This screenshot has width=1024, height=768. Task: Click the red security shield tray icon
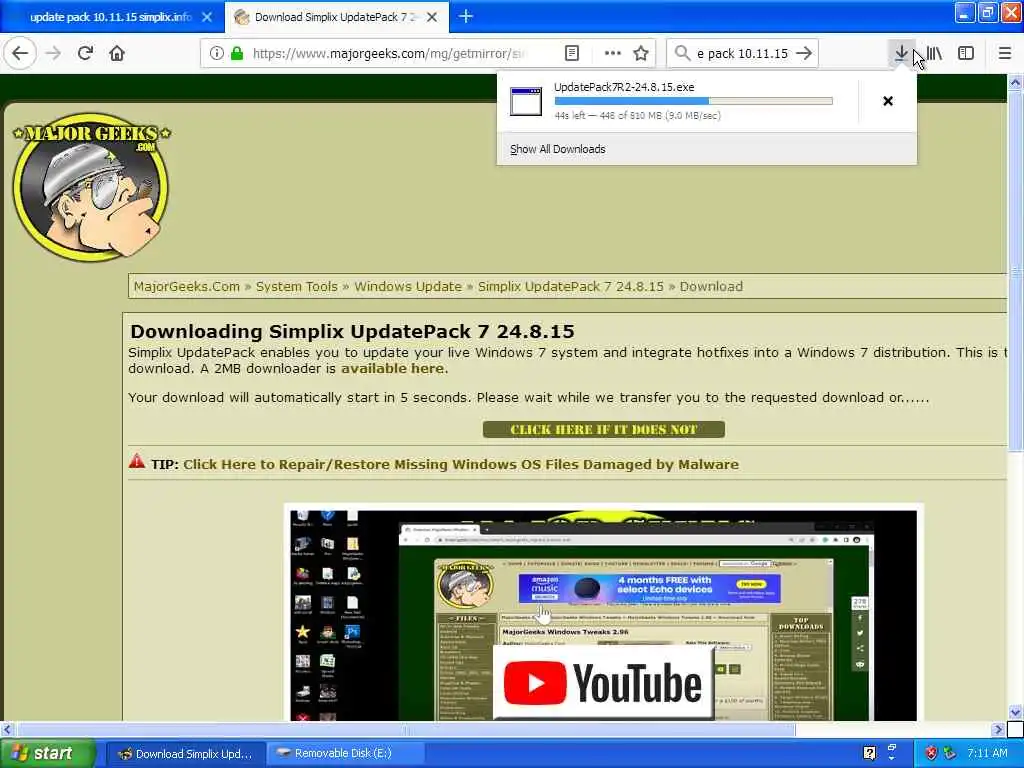931,754
